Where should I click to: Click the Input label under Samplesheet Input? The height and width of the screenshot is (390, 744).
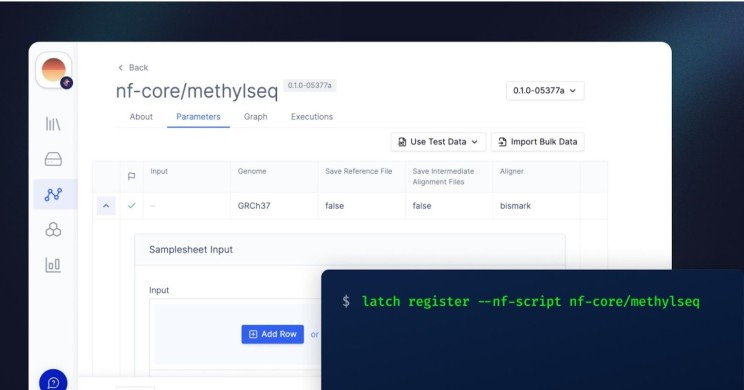pos(159,290)
